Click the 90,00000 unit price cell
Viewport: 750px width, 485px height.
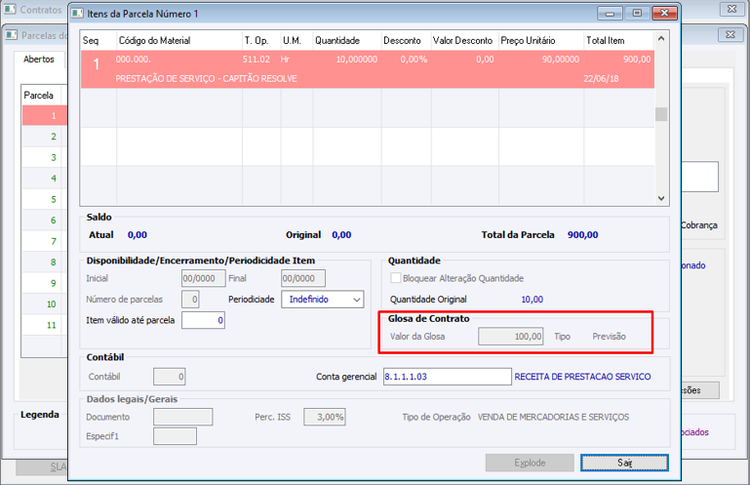click(x=560, y=59)
